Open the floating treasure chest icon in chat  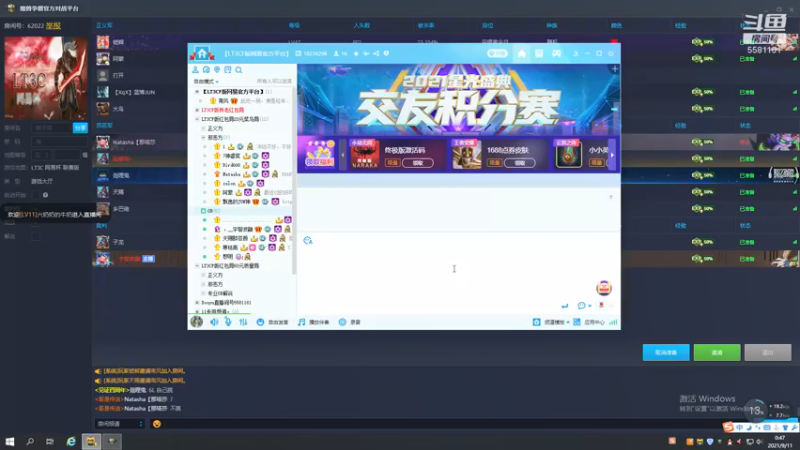pyautogui.click(x=604, y=288)
